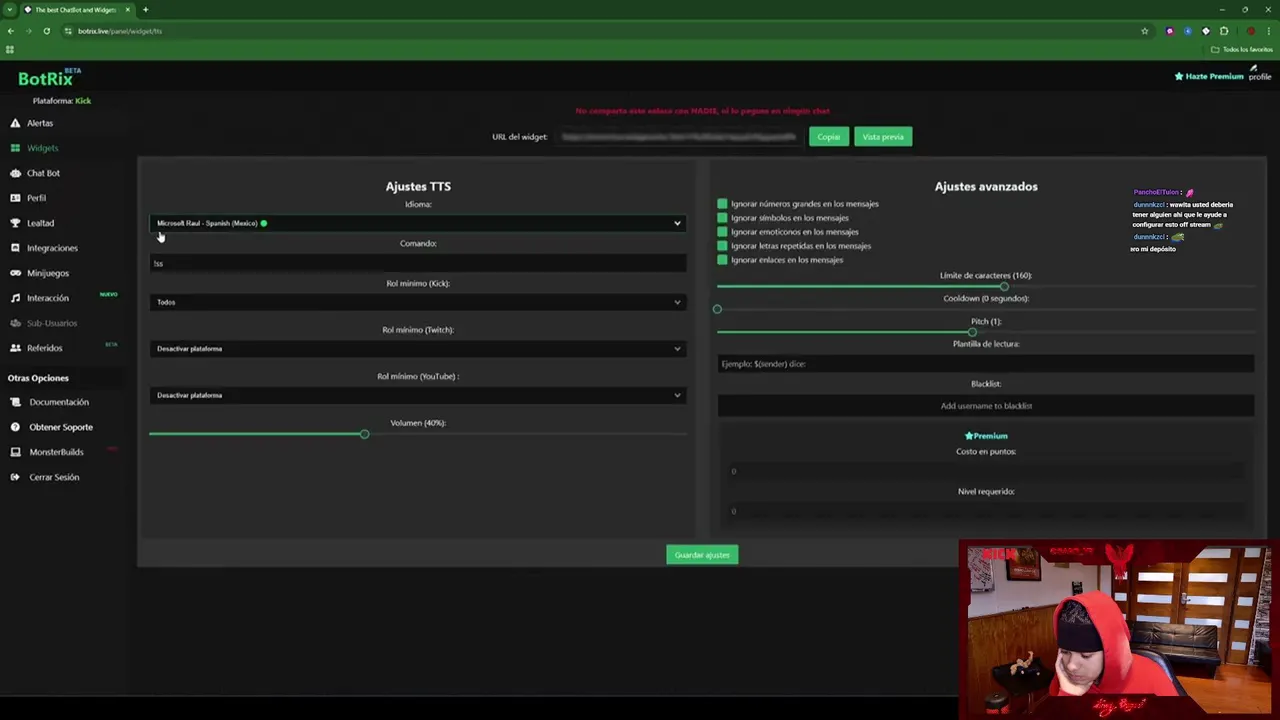Click the Perfil sidebar icon
1280x720 pixels.
(x=15, y=198)
